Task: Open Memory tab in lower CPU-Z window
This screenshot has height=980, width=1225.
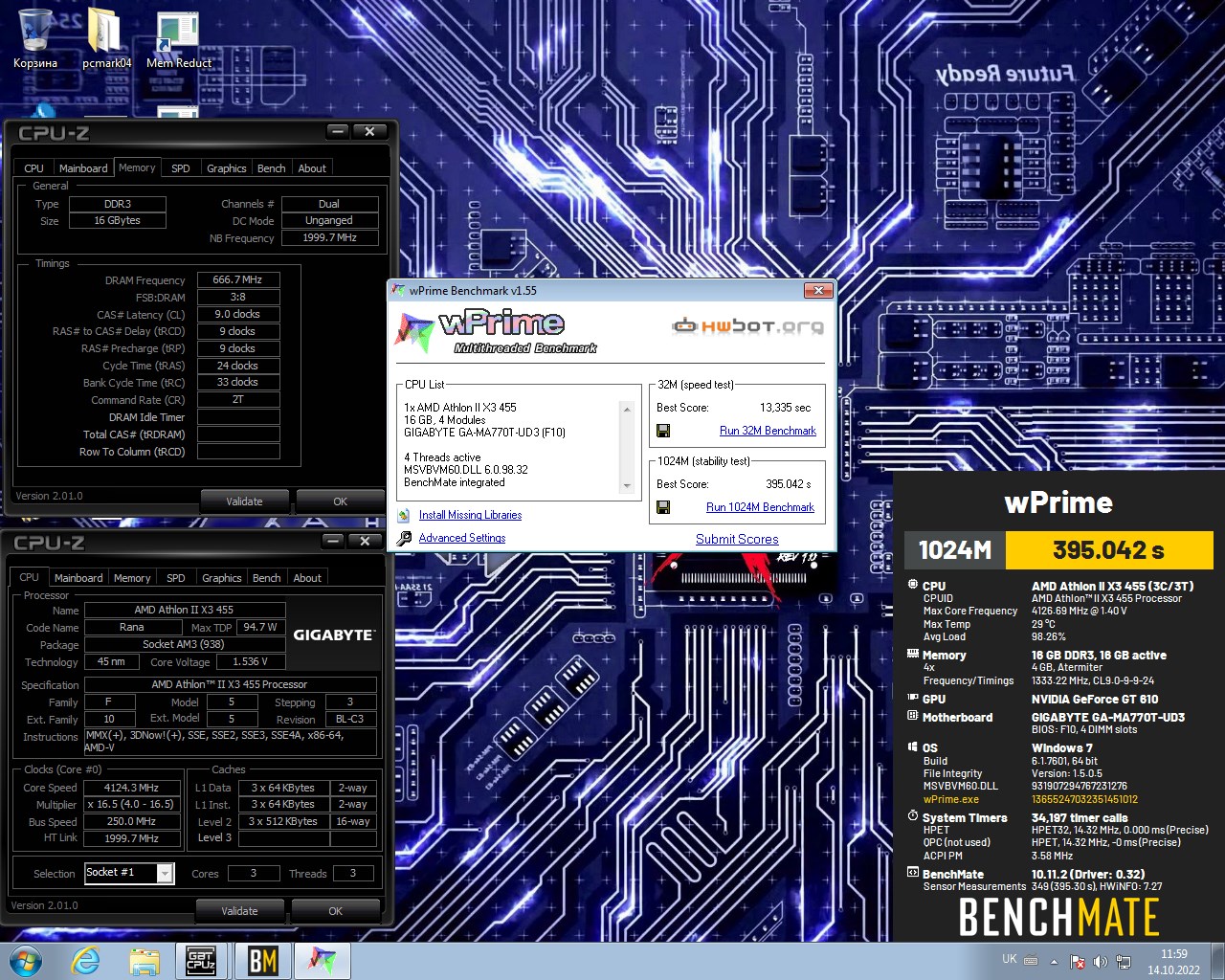Action: pyautogui.click(x=132, y=578)
